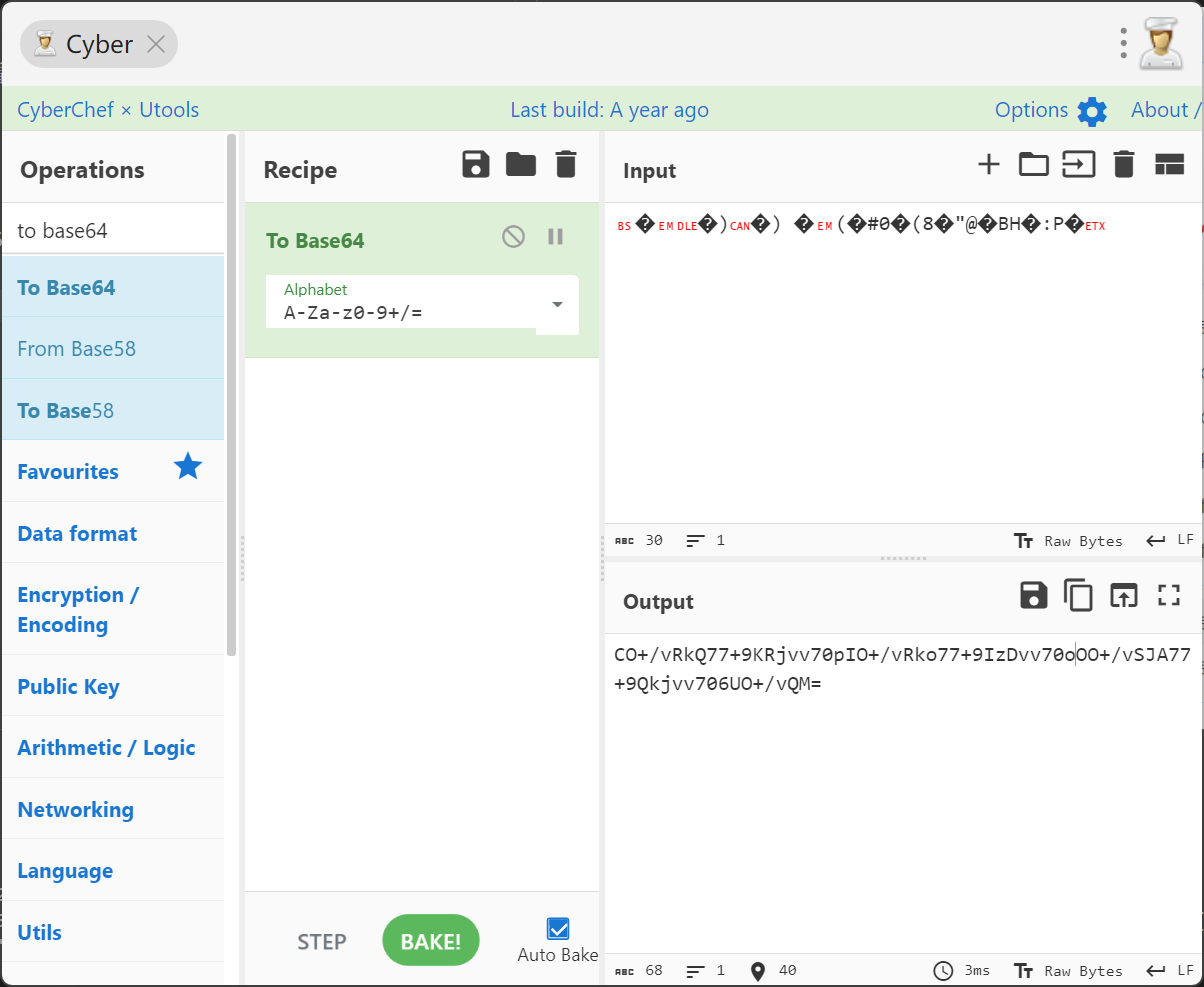Click the operations list scrollbar
The height and width of the screenshot is (987, 1204).
coord(232,395)
